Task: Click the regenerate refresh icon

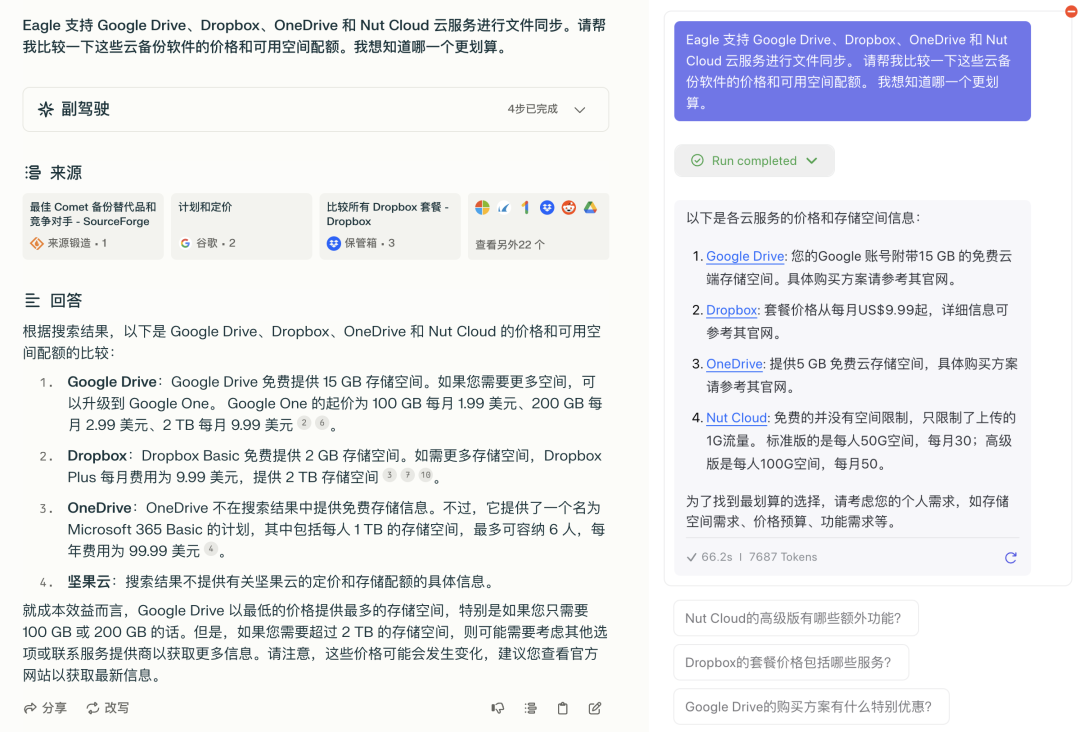Action: click(x=1010, y=558)
